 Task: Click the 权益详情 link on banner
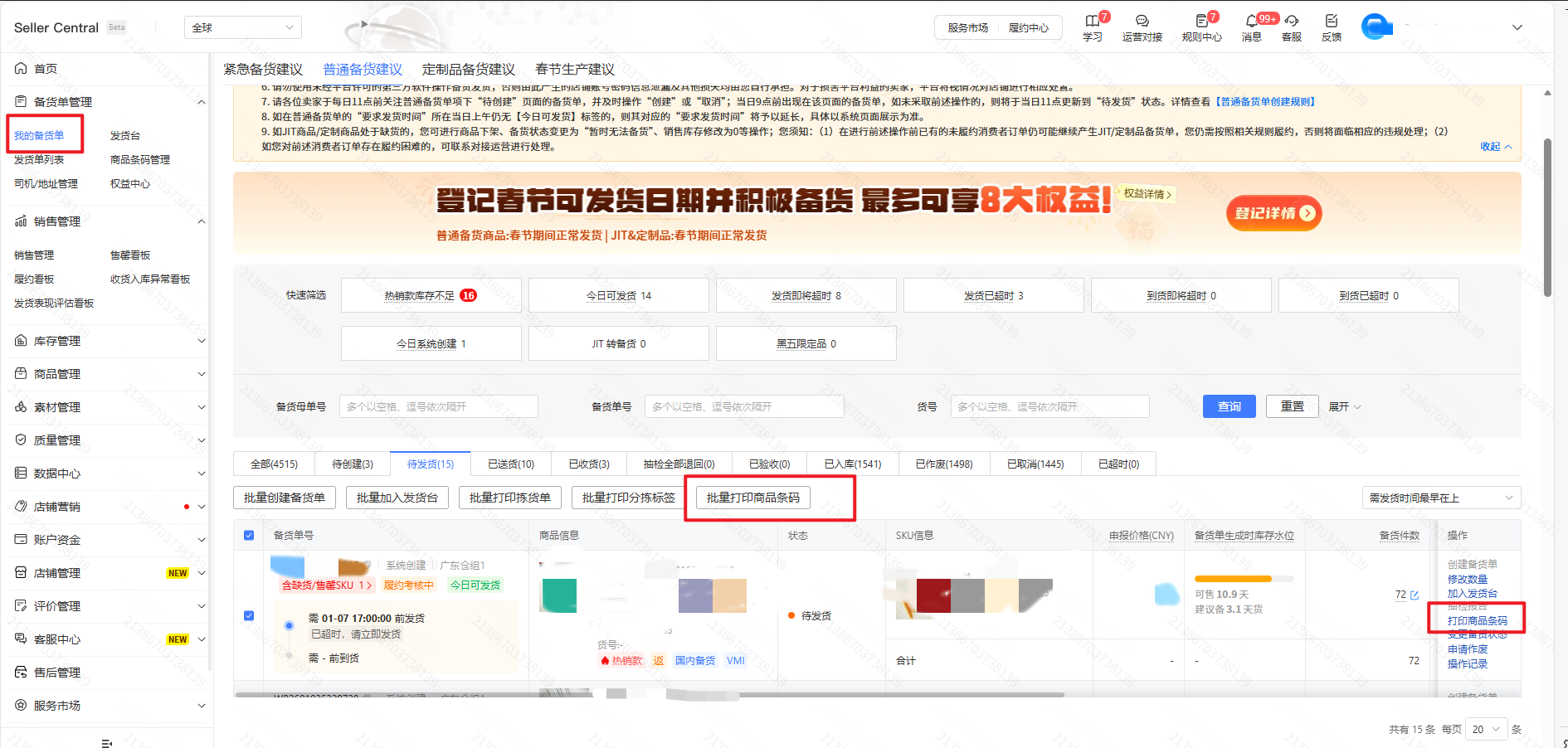(x=1147, y=193)
